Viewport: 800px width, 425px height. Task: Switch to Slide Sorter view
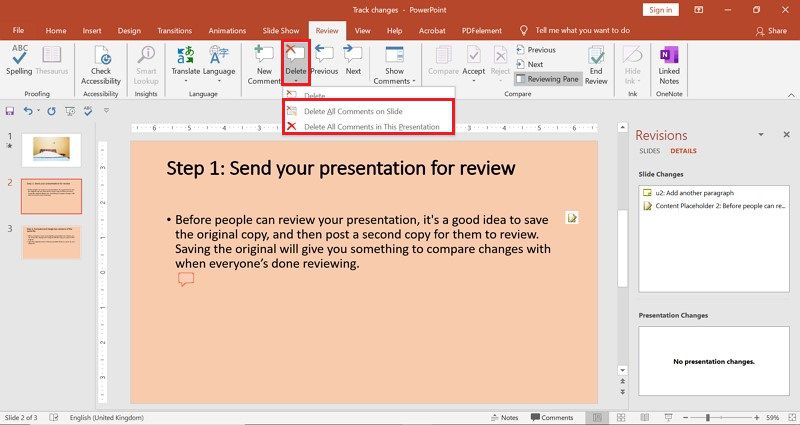pos(621,417)
